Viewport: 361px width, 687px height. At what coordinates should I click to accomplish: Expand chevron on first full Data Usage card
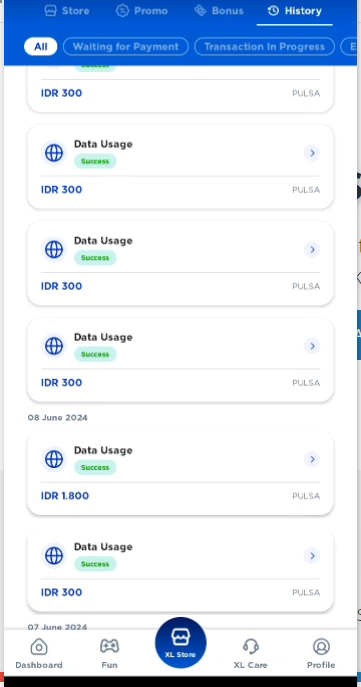(312, 153)
